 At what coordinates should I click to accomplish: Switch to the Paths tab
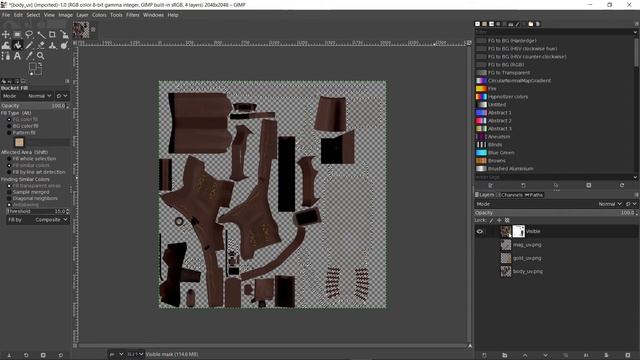tap(534, 195)
